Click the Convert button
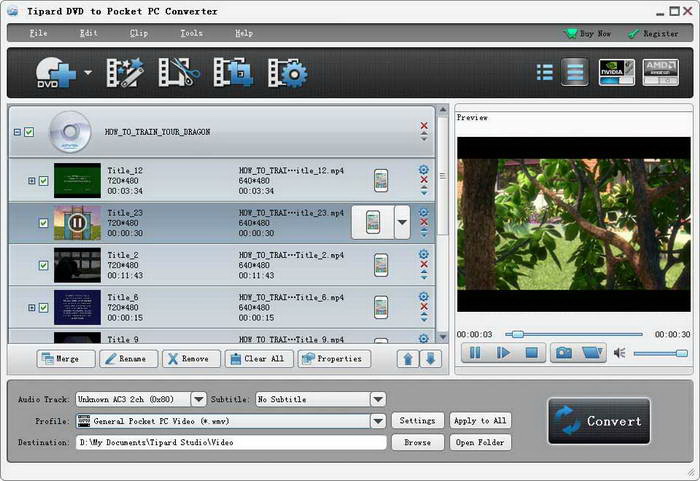700x481 pixels. (599, 421)
